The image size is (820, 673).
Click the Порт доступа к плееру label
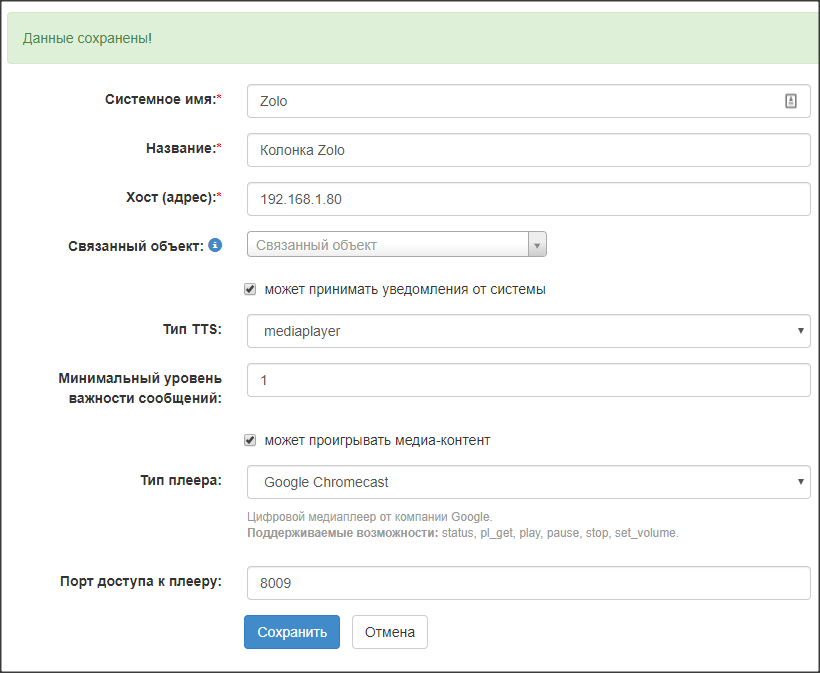[140, 582]
